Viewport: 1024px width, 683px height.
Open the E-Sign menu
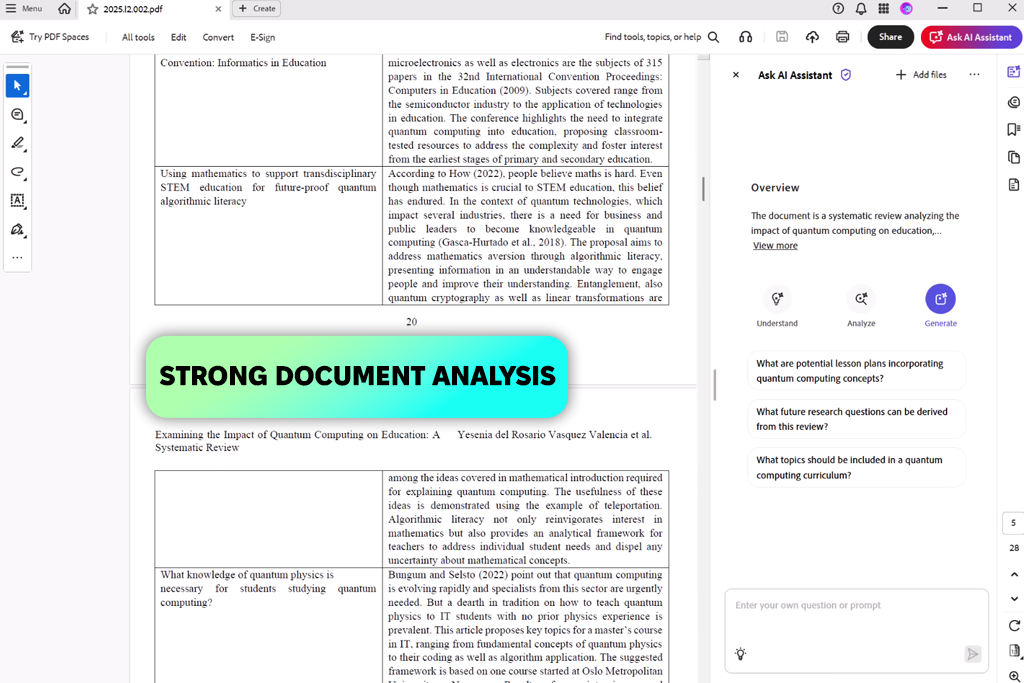point(263,37)
